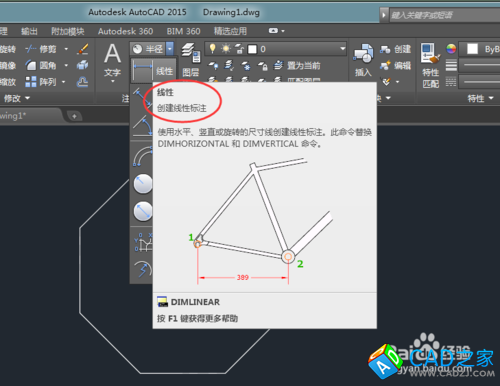Select the Fillet (圆角) tool
This screenshot has width=500, height=386.
pos(40,65)
